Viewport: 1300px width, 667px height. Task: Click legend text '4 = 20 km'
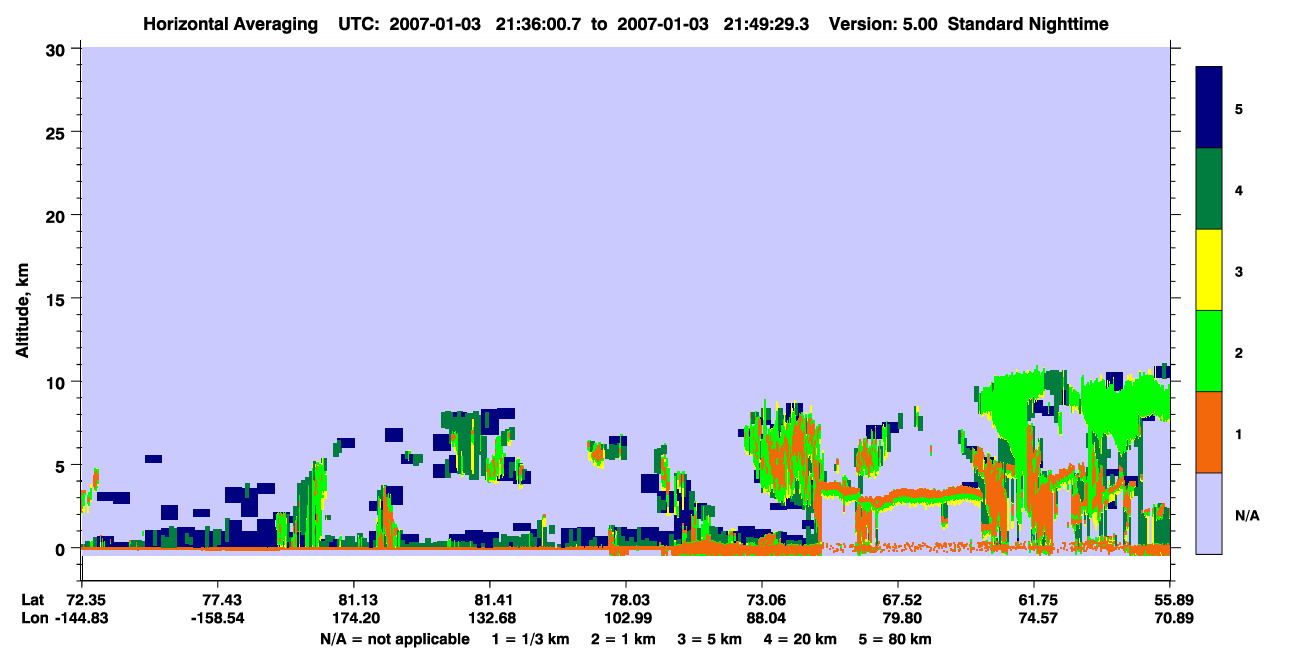(801, 639)
